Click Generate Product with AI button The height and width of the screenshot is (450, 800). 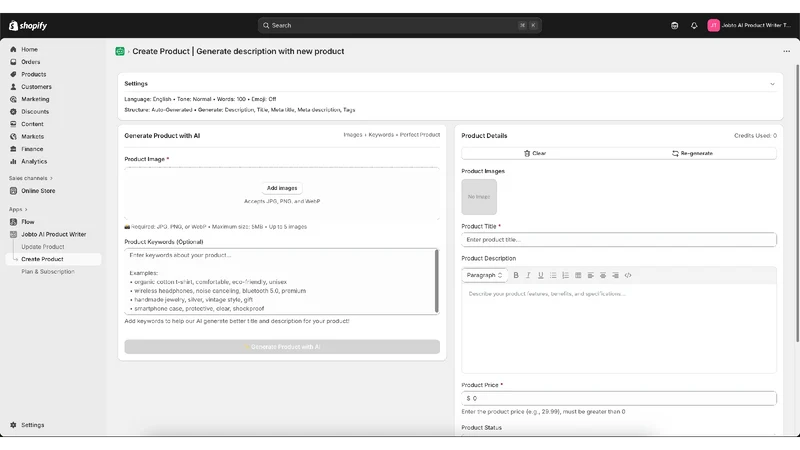pyautogui.click(x=282, y=347)
